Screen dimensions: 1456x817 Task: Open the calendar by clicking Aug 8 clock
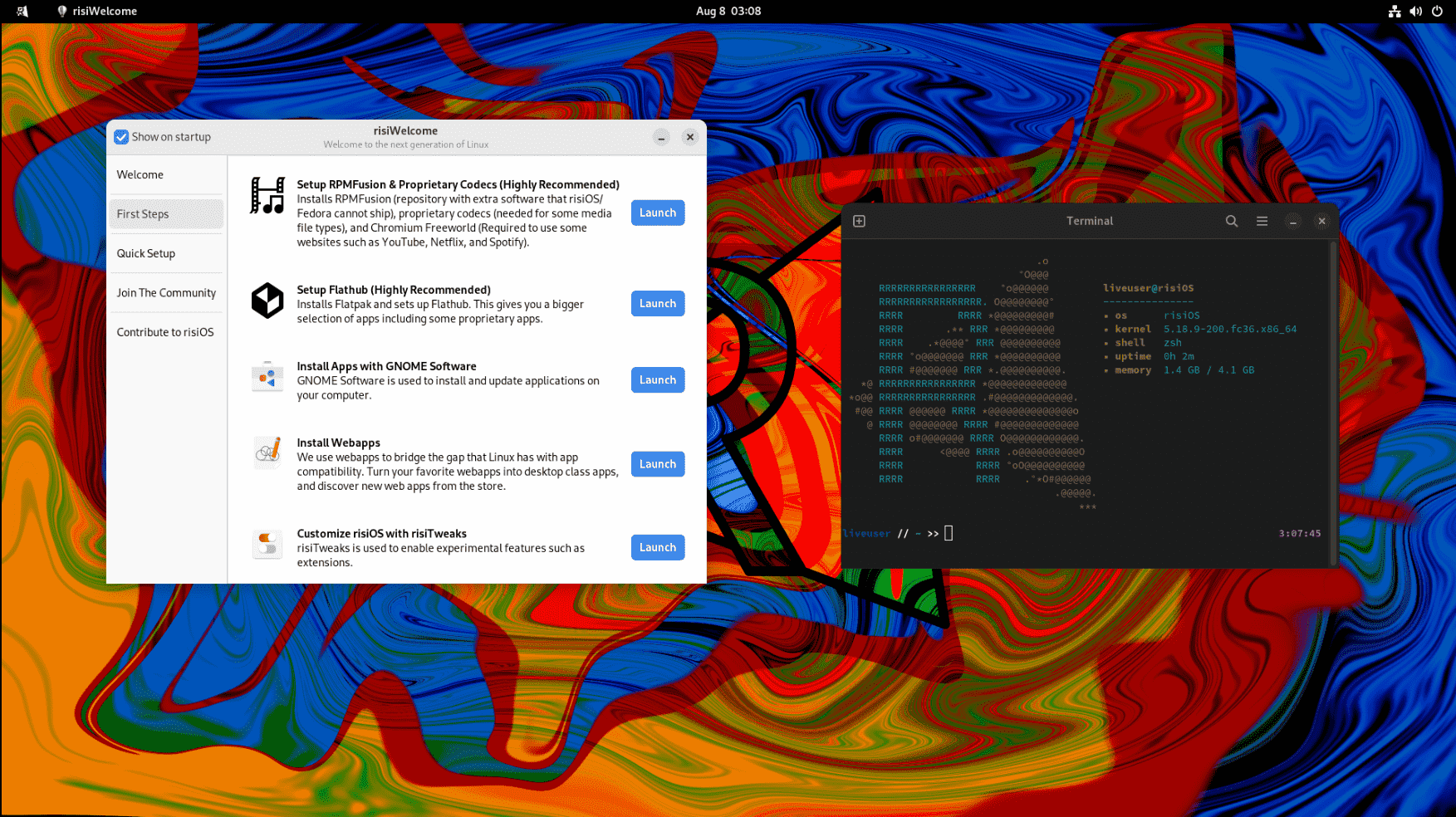728,11
